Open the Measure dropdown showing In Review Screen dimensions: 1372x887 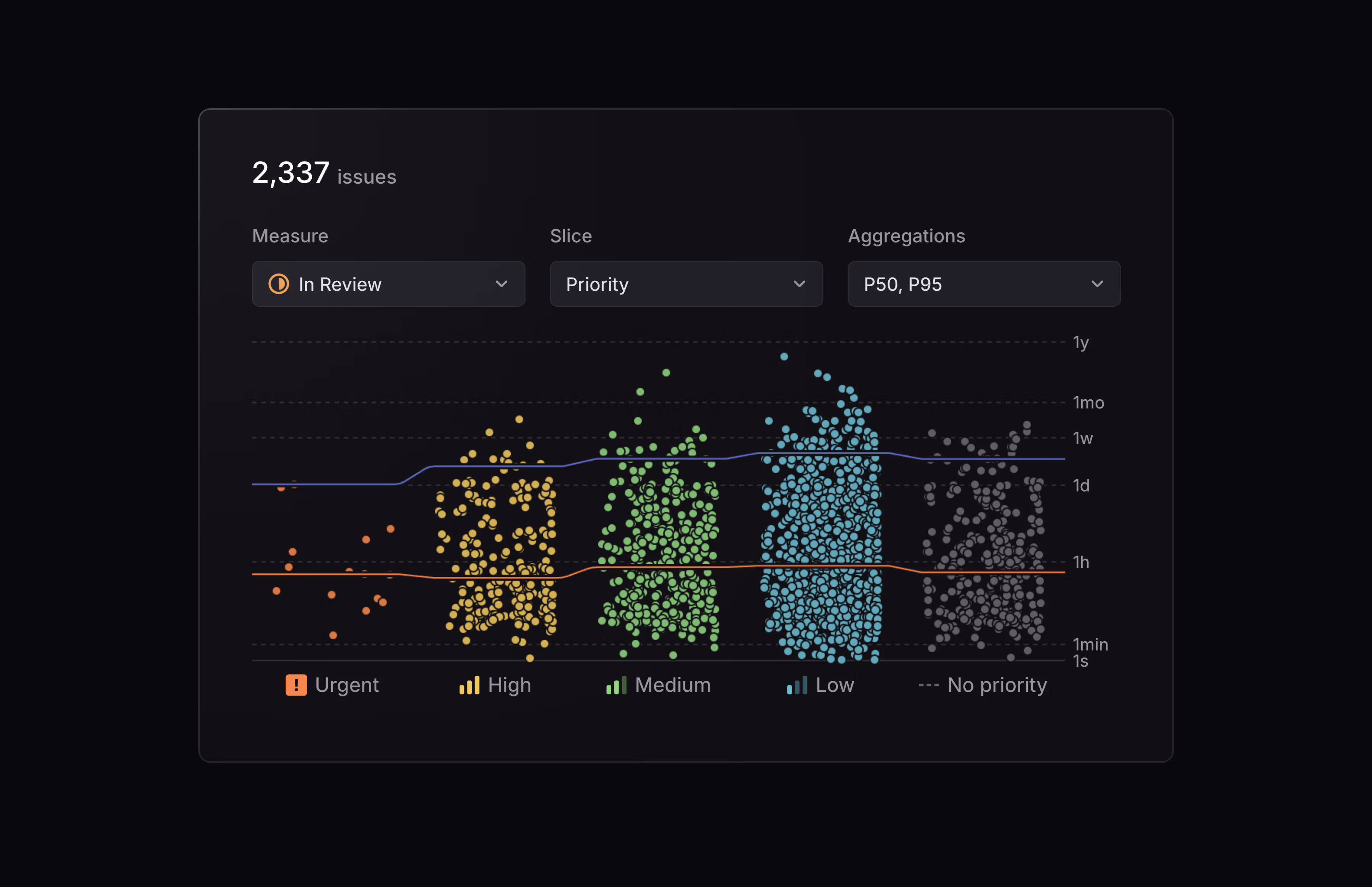pos(389,284)
